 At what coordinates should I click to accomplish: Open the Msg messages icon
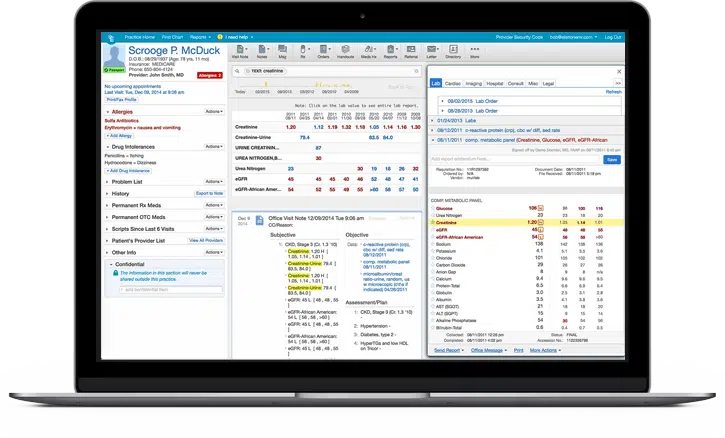282,51
